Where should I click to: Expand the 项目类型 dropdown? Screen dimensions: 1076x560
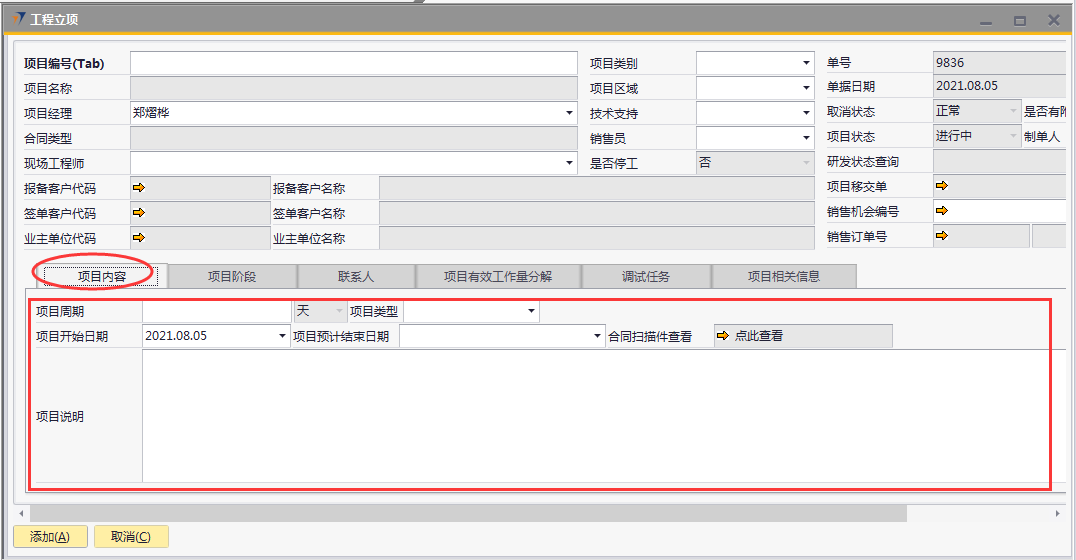pos(531,311)
